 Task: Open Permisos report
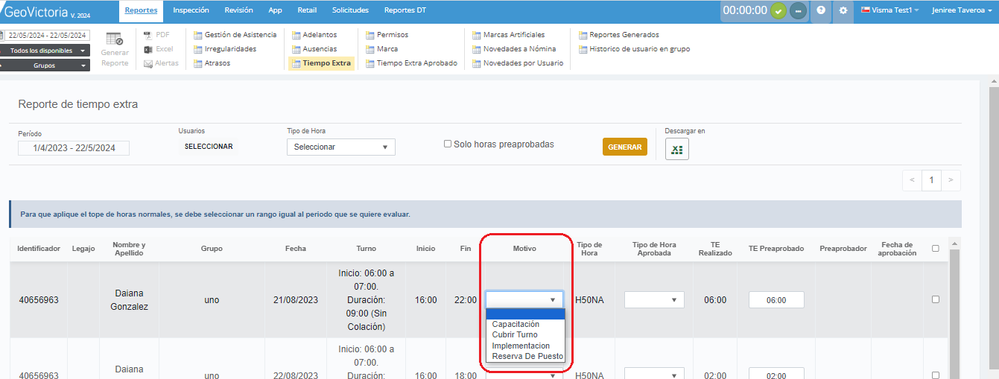point(387,34)
